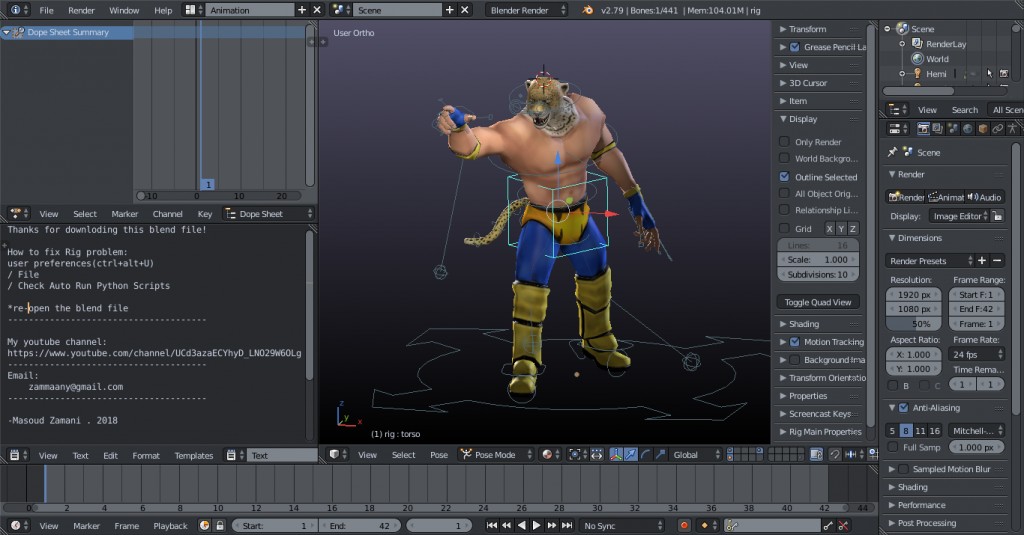Click the Toggle Quad View button
1024x535 pixels.
pyautogui.click(x=818, y=302)
